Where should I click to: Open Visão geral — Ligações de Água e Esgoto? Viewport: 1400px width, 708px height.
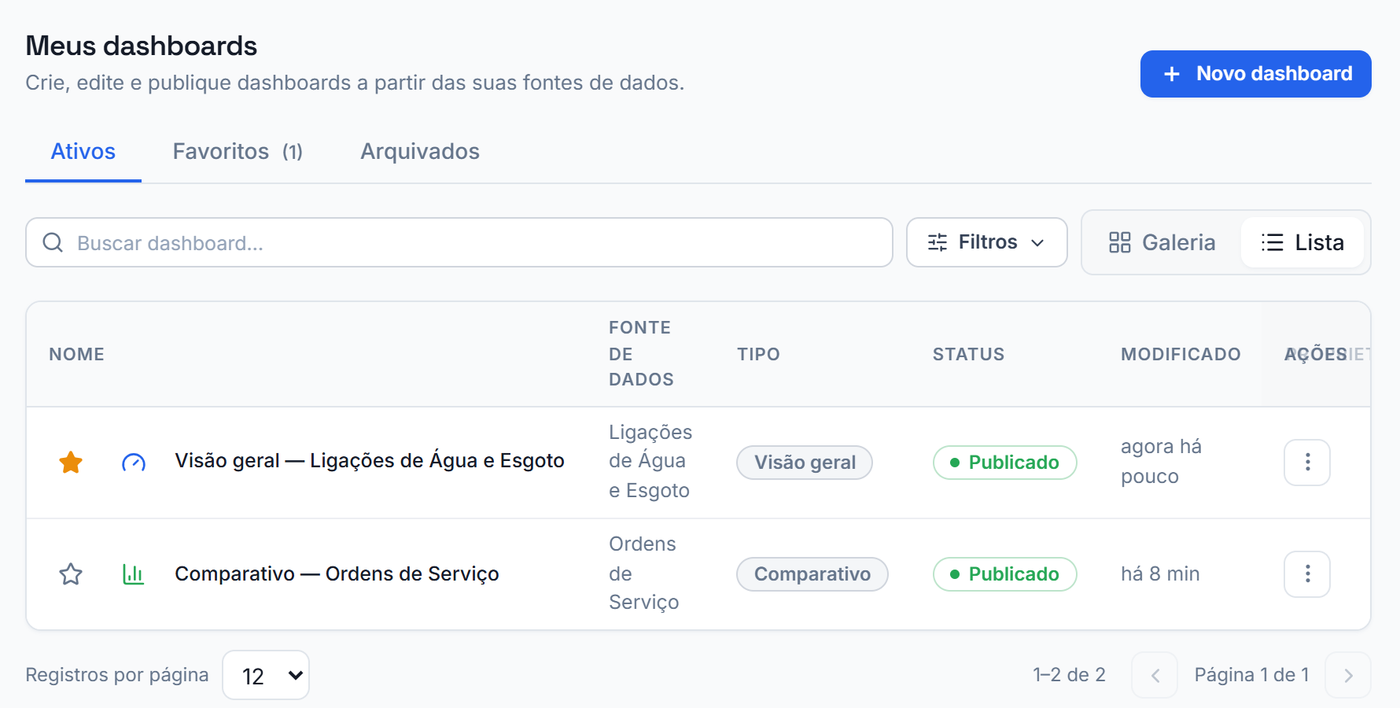click(370, 461)
